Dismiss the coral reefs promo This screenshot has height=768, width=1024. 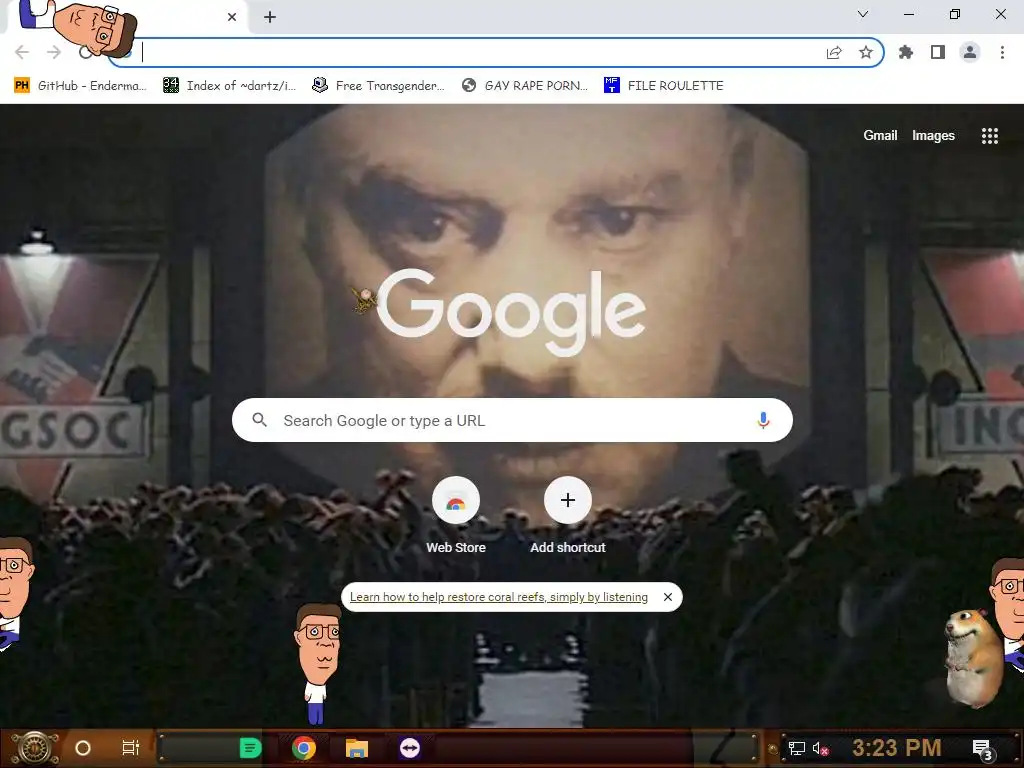coord(667,597)
